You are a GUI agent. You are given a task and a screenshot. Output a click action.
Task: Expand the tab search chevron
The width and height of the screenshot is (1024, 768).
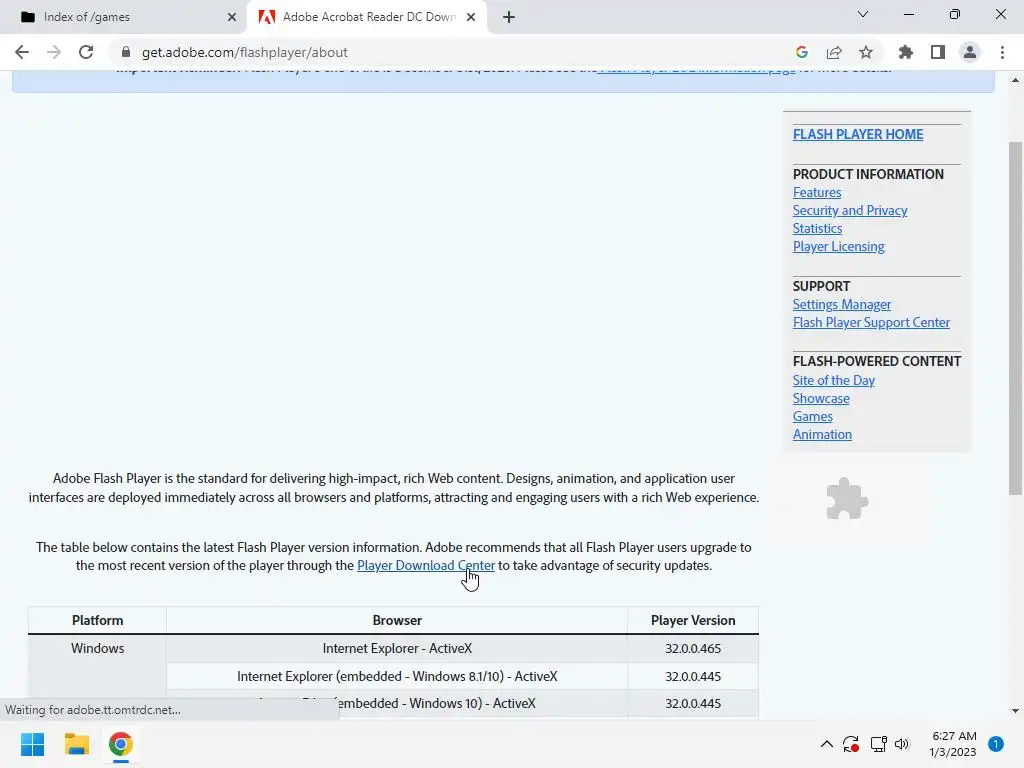(863, 14)
